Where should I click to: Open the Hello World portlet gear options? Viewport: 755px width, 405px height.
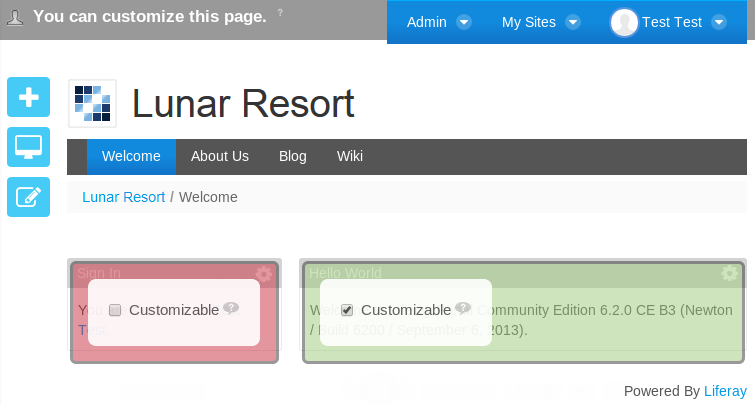tap(729, 273)
